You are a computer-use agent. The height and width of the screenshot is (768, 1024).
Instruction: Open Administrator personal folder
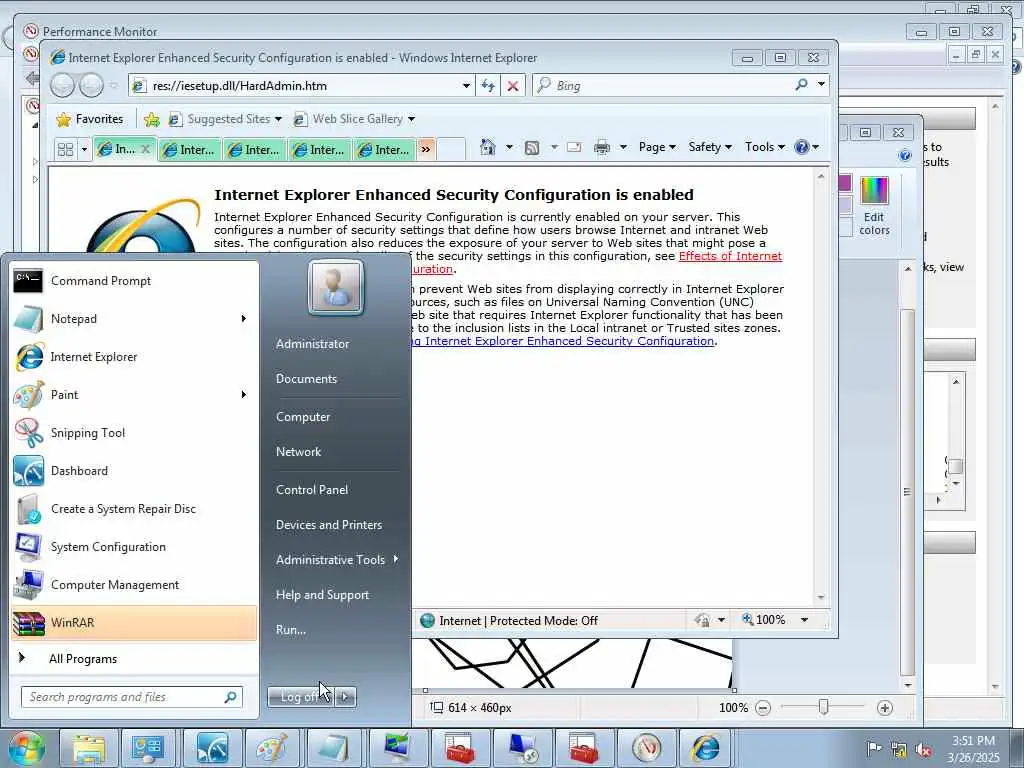312,344
